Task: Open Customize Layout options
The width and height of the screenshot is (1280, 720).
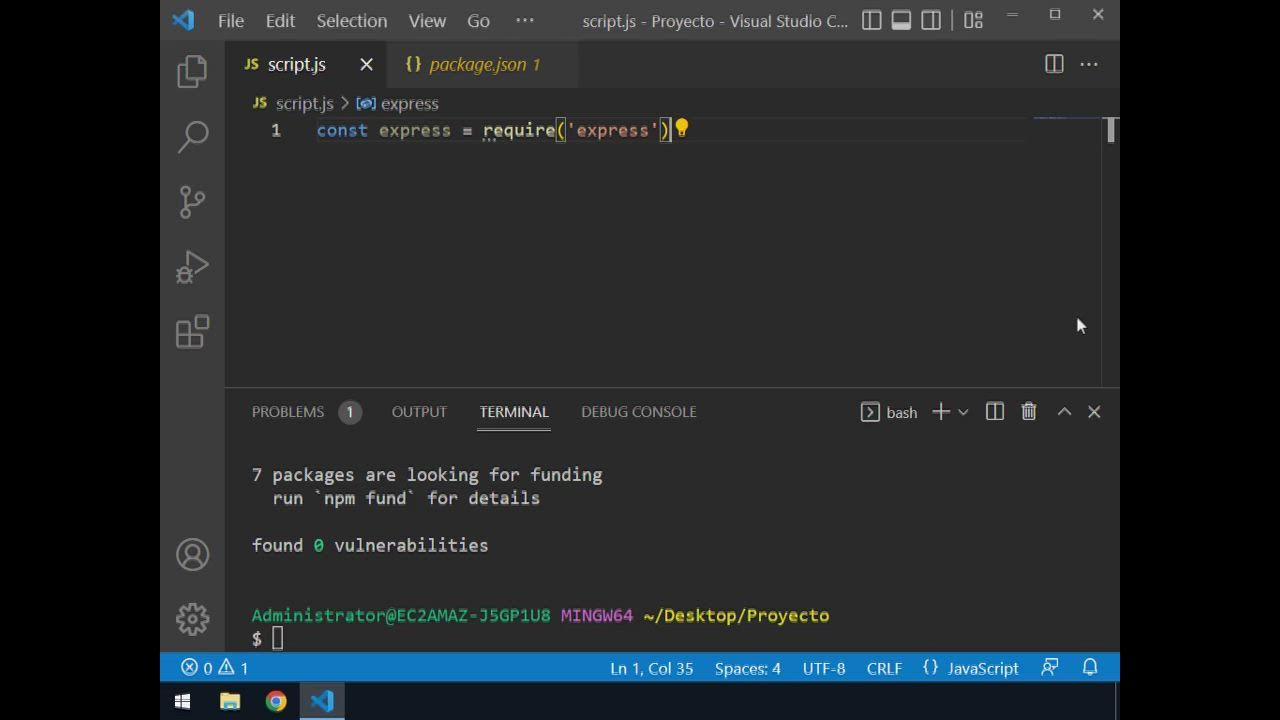Action: (973, 20)
